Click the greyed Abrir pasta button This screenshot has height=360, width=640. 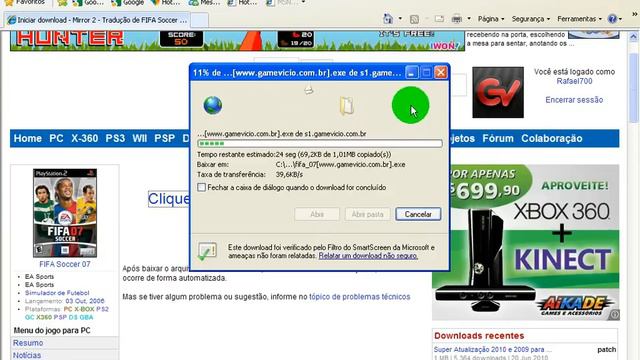point(367,214)
